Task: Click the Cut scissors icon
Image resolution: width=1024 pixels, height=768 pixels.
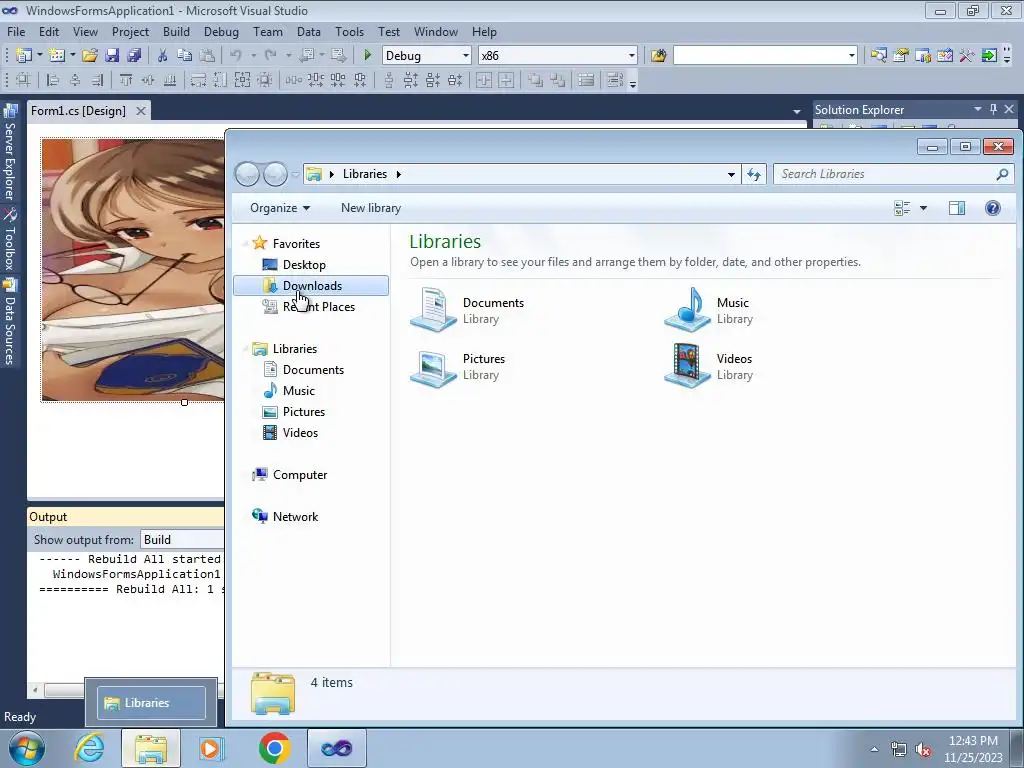Action: point(163,56)
